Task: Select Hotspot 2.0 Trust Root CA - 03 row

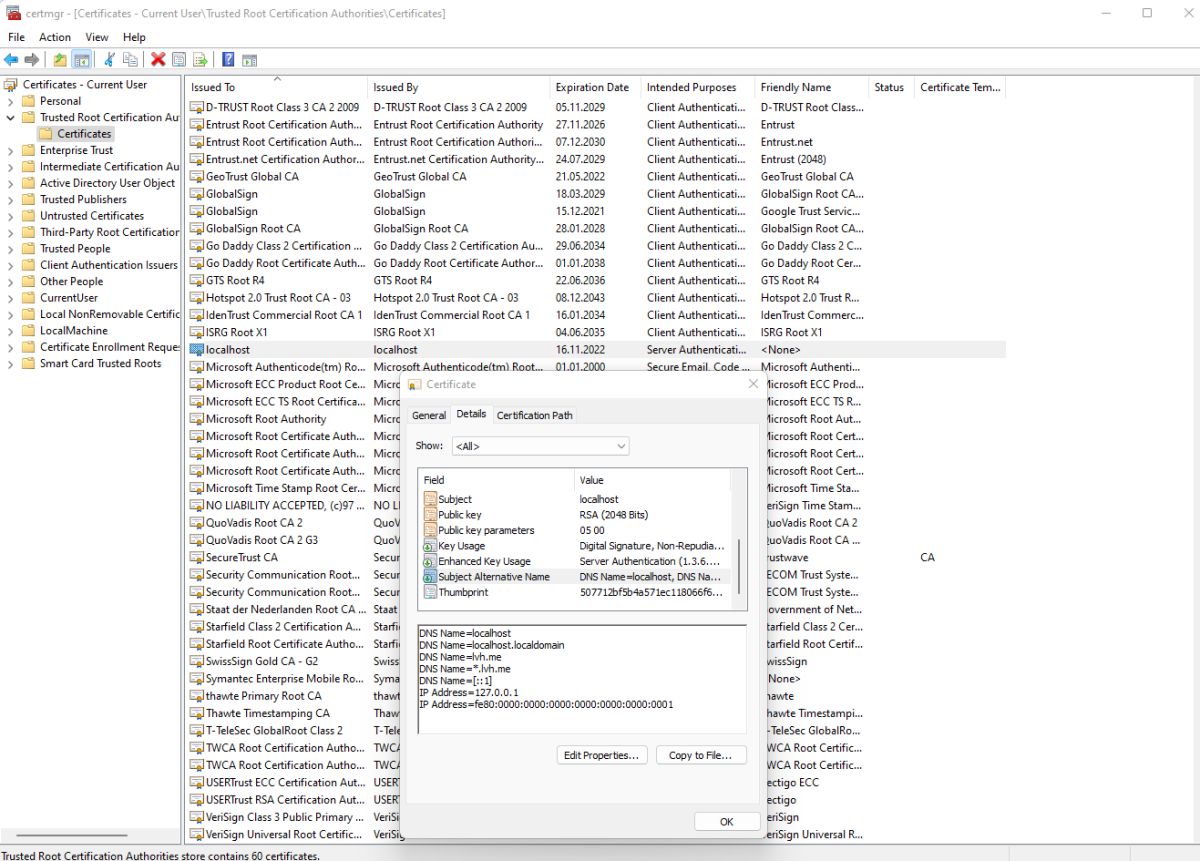Action: pyautogui.click(x=596, y=298)
